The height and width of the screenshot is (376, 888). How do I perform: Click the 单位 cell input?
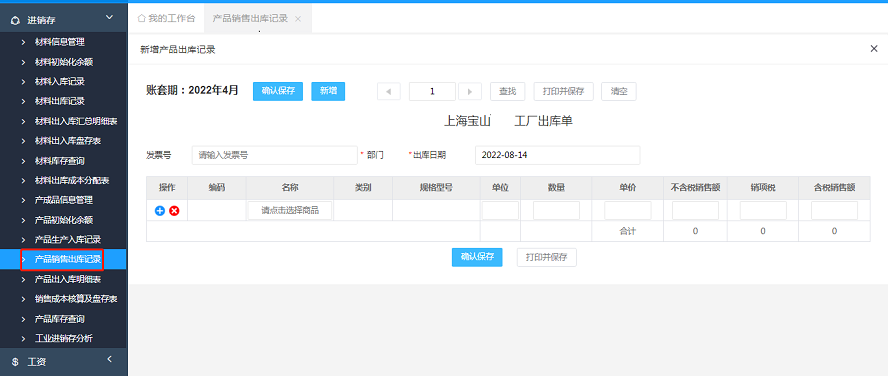click(x=500, y=211)
